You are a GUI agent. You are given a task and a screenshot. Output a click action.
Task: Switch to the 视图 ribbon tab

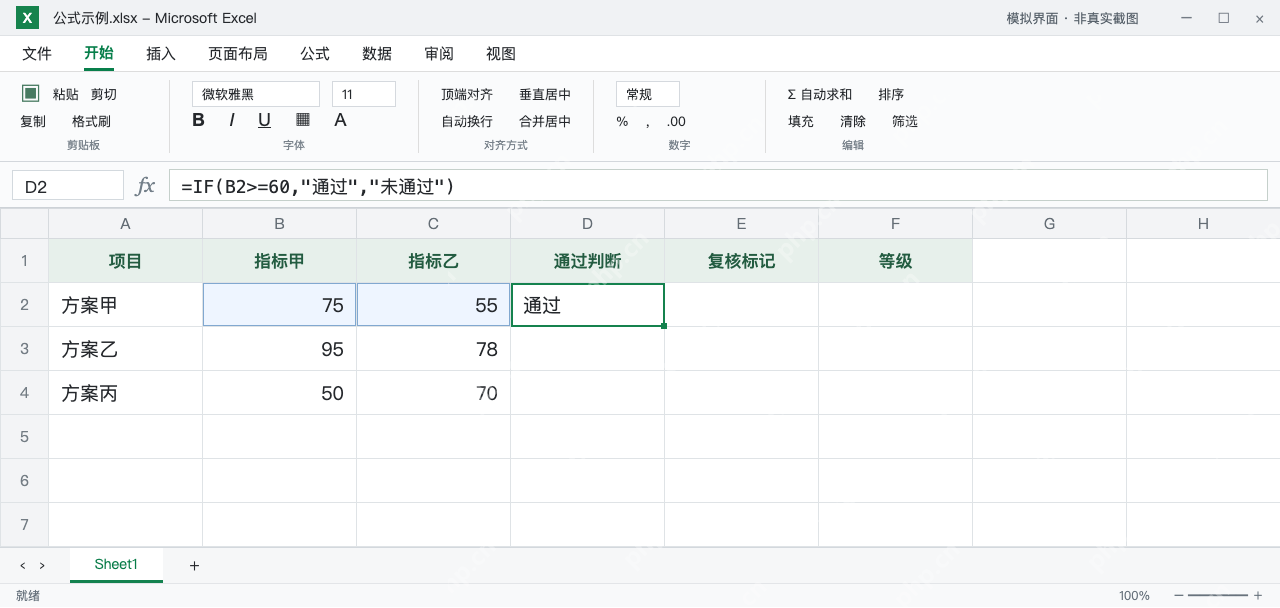(501, 54)
